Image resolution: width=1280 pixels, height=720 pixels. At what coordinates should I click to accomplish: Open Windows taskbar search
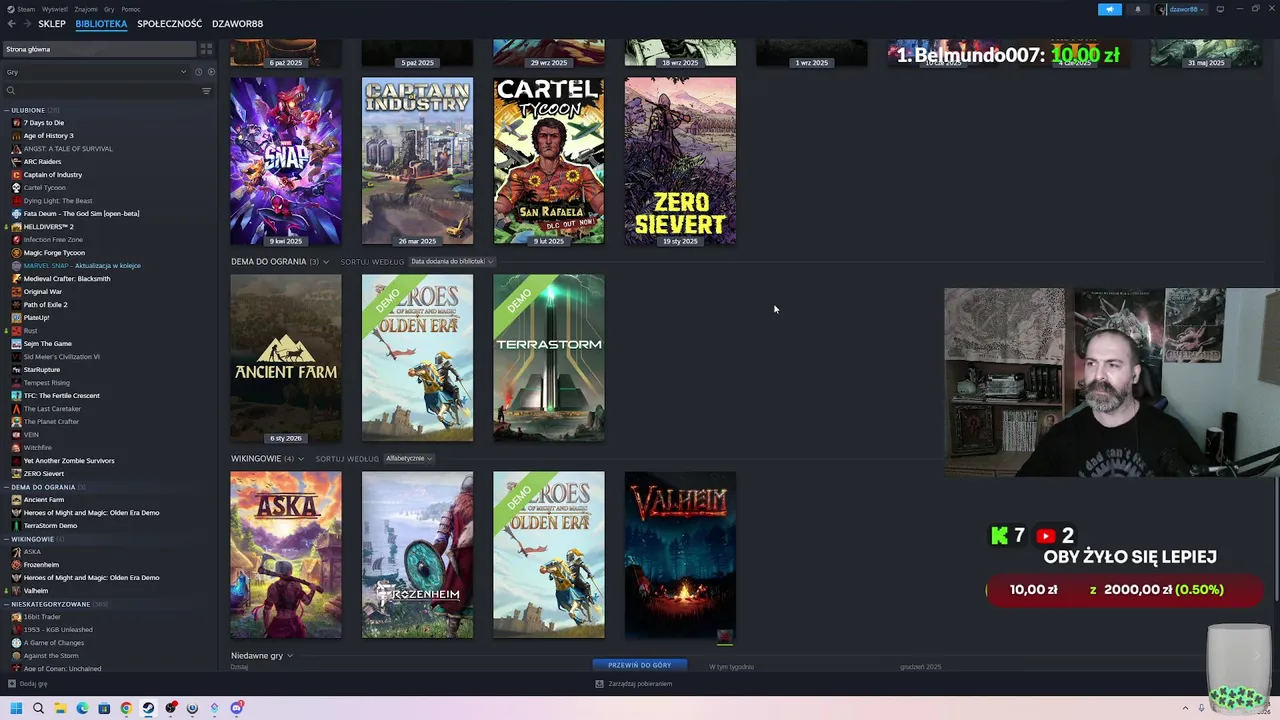coord(38,708)
